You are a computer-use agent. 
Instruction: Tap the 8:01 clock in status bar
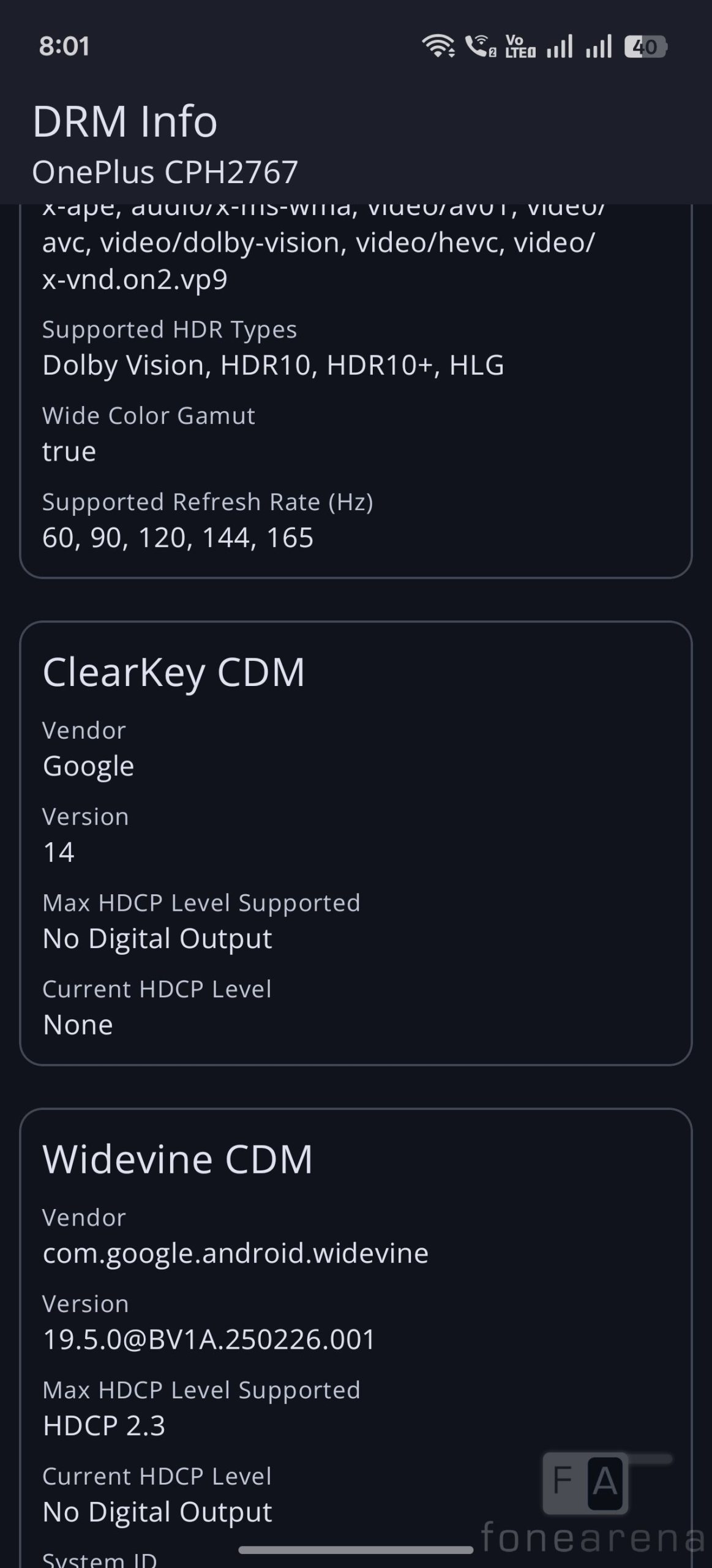pos(64,47)
